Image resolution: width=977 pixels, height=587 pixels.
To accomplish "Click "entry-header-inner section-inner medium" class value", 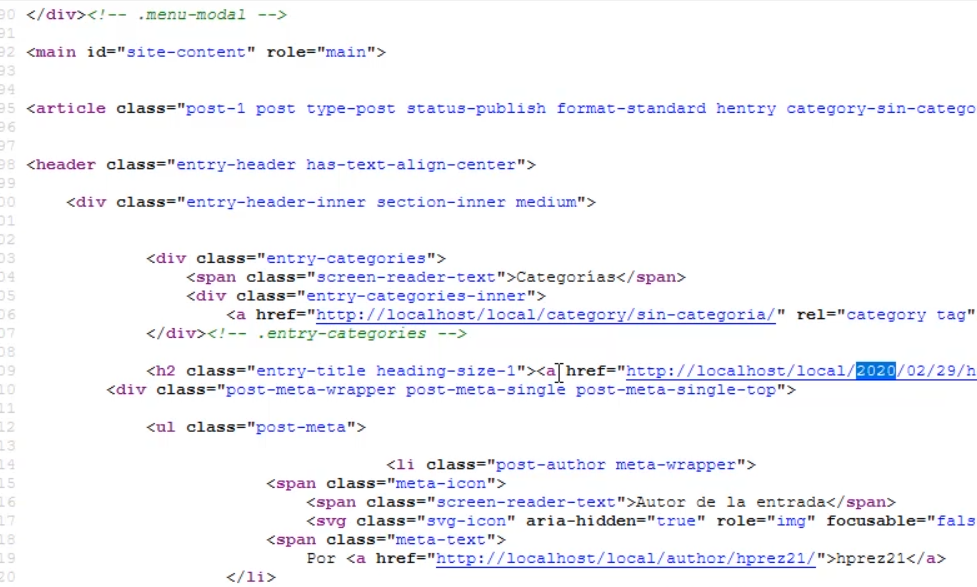I will pyautogui.click(x=385, y=203).
